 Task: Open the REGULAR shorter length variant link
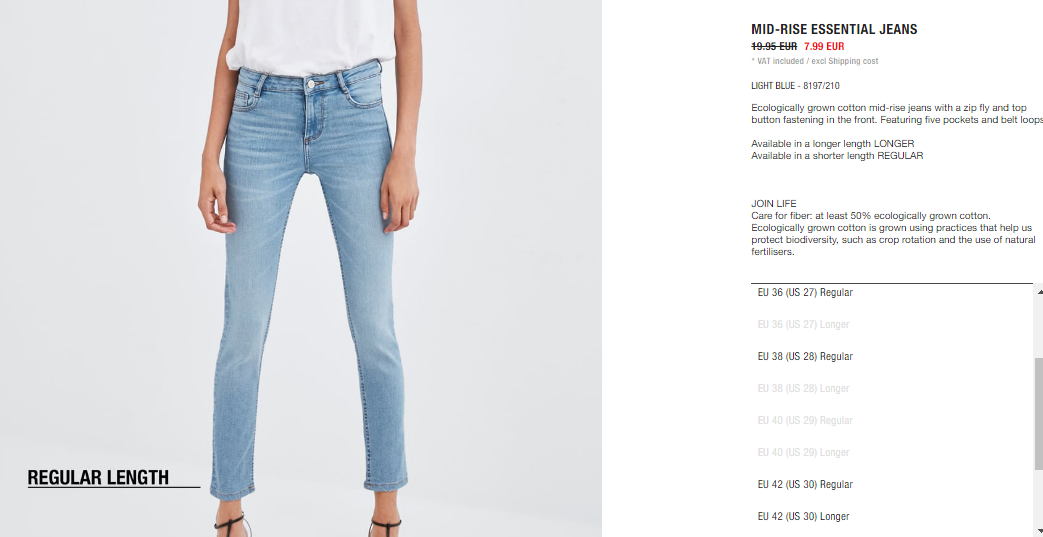(900, 156)
